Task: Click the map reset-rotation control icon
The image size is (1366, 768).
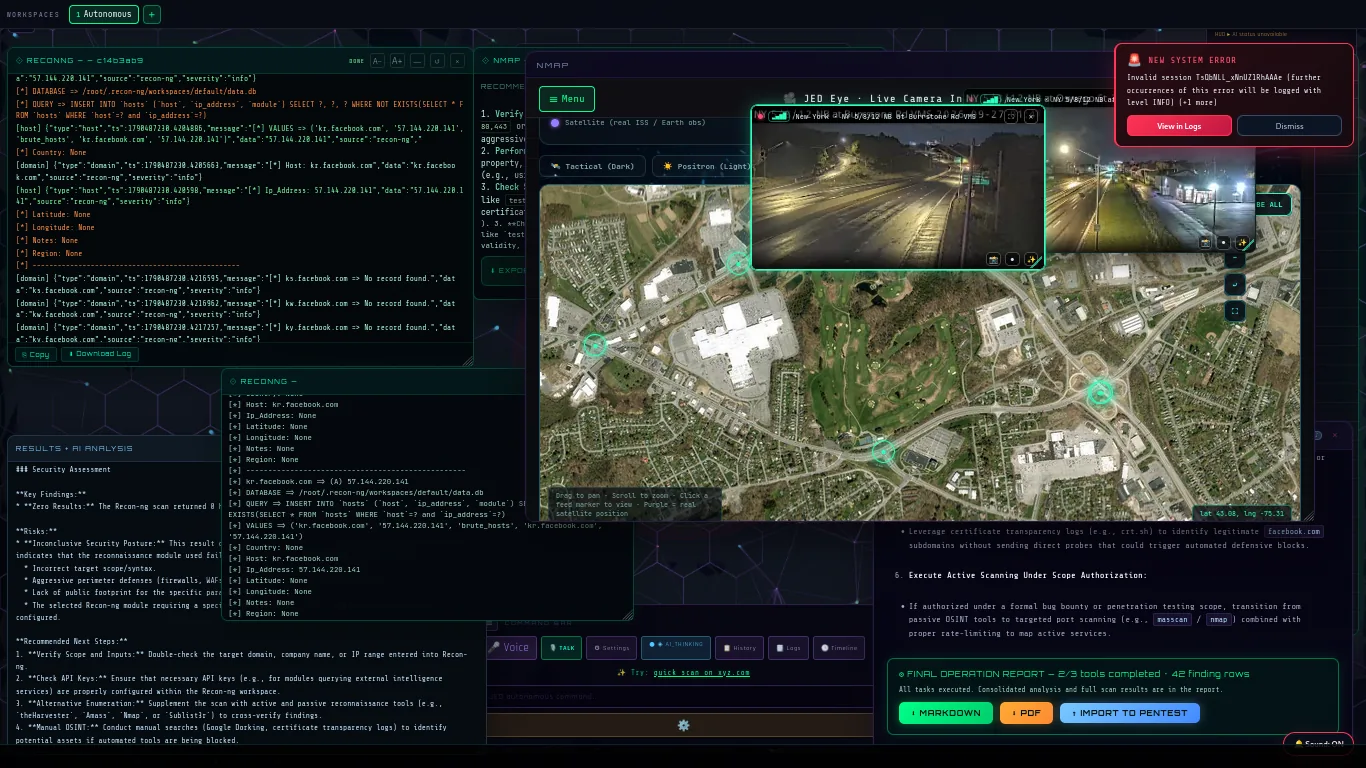Action: pos(1235,284)
